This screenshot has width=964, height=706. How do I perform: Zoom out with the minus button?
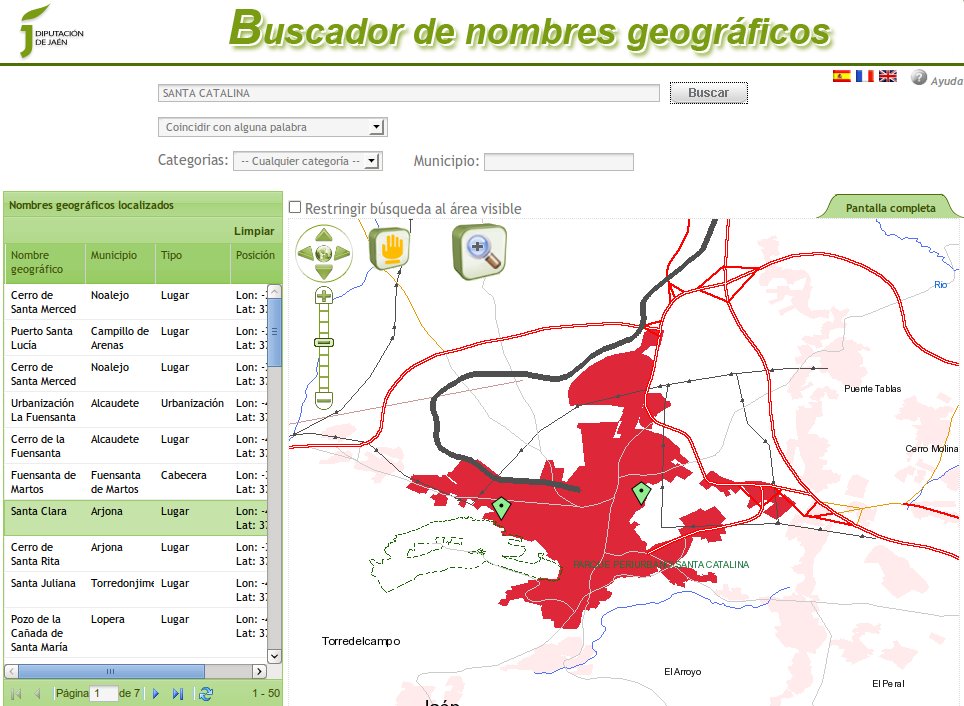[x=324, y=401]
